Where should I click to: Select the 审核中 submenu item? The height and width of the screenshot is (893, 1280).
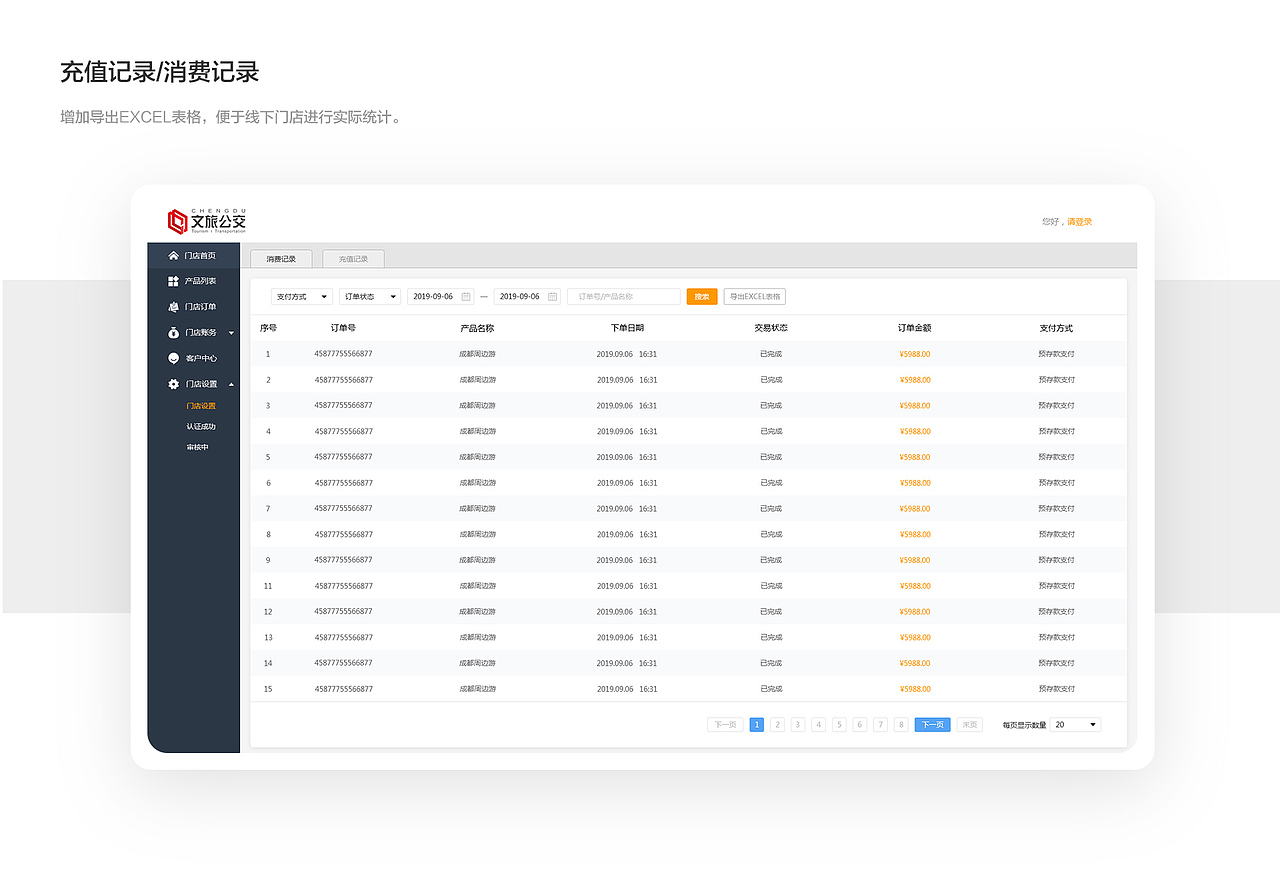198,447
